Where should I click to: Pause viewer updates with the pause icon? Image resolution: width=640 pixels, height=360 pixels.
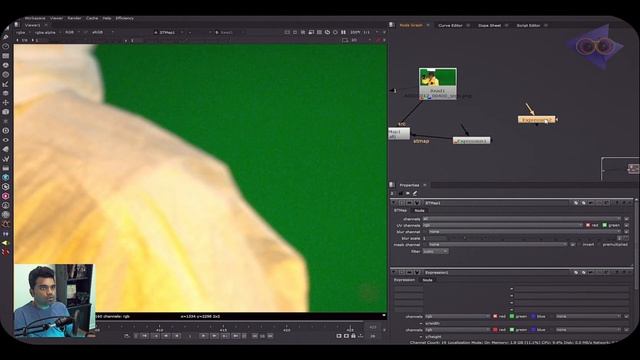(x=343, y=32)
